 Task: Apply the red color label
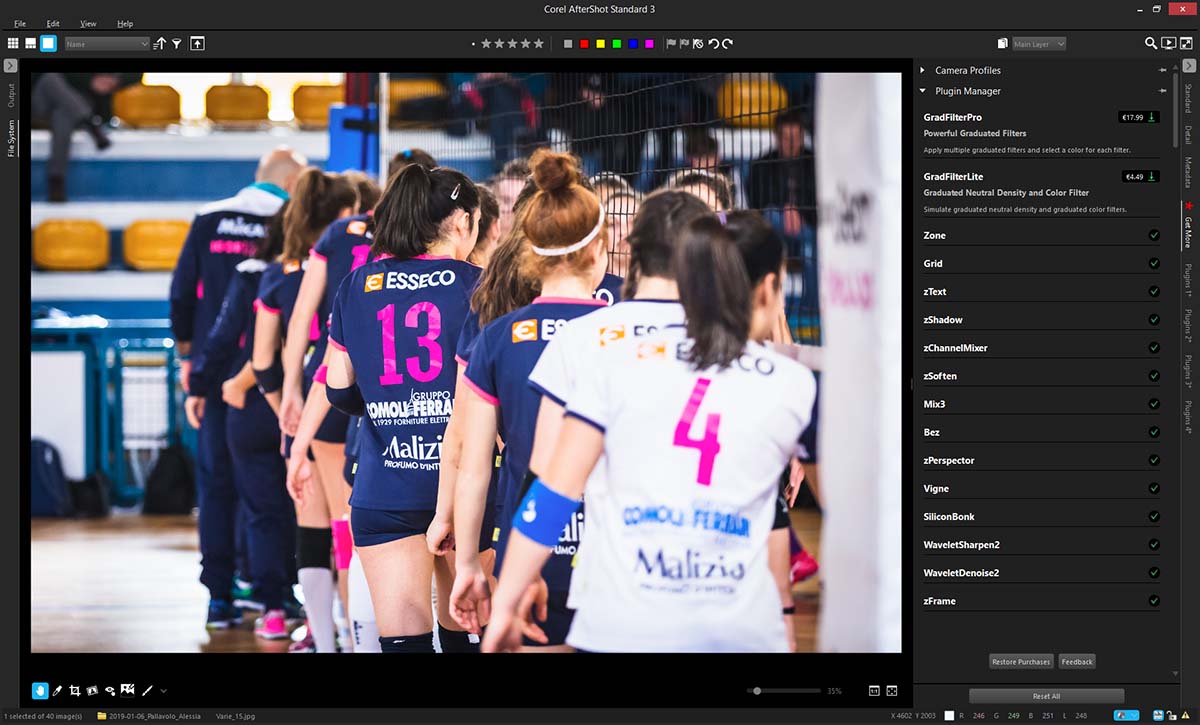[x=584, y=44]
